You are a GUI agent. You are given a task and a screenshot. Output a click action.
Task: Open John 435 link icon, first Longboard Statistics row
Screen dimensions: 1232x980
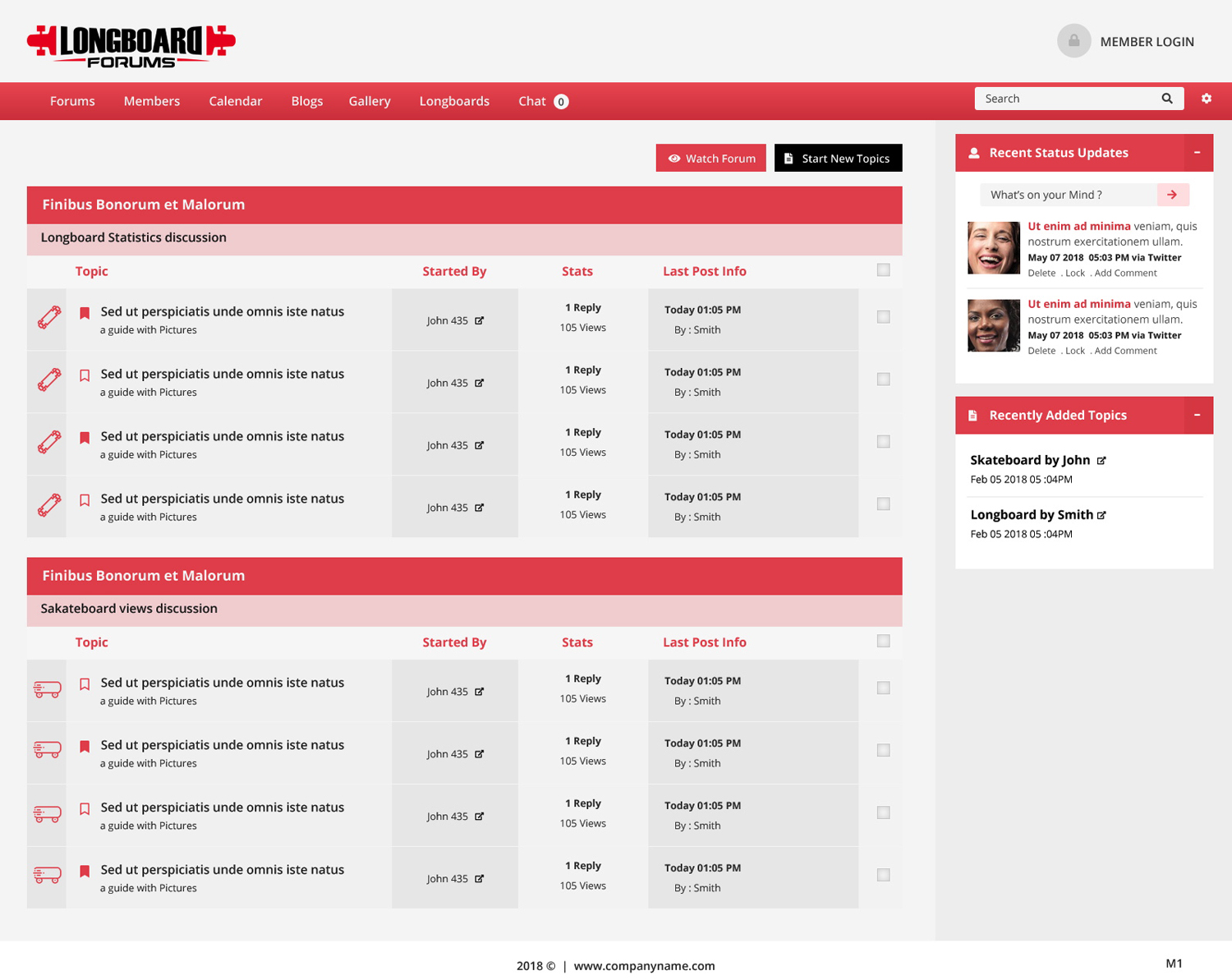point(479,320)
